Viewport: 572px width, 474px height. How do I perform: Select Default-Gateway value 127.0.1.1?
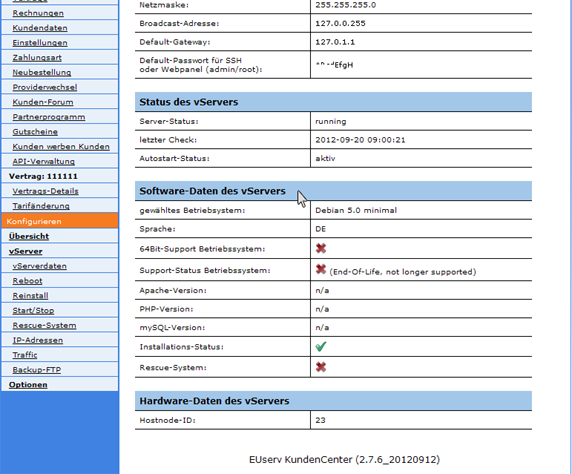[335, 42]
